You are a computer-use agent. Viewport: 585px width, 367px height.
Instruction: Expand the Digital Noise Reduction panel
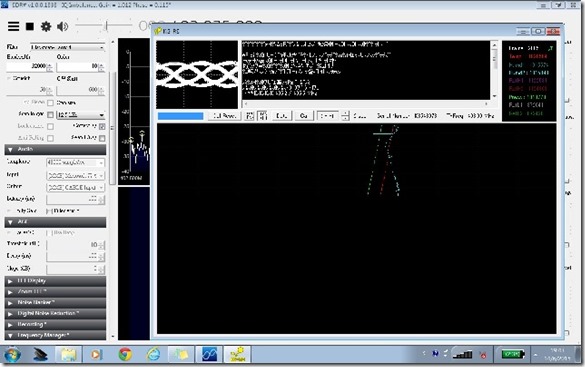point(55,314)
